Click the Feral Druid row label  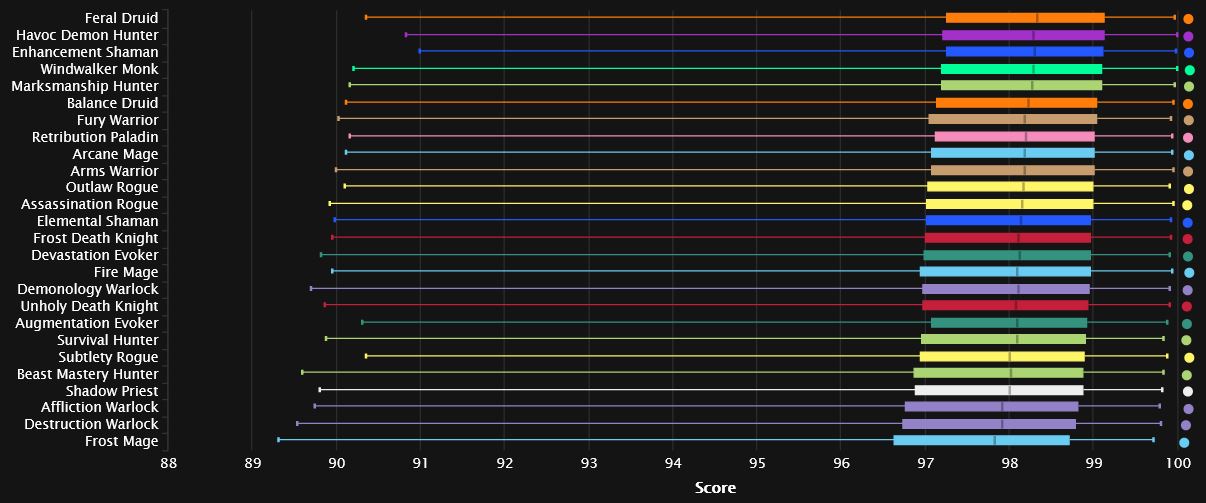point(121,18)
